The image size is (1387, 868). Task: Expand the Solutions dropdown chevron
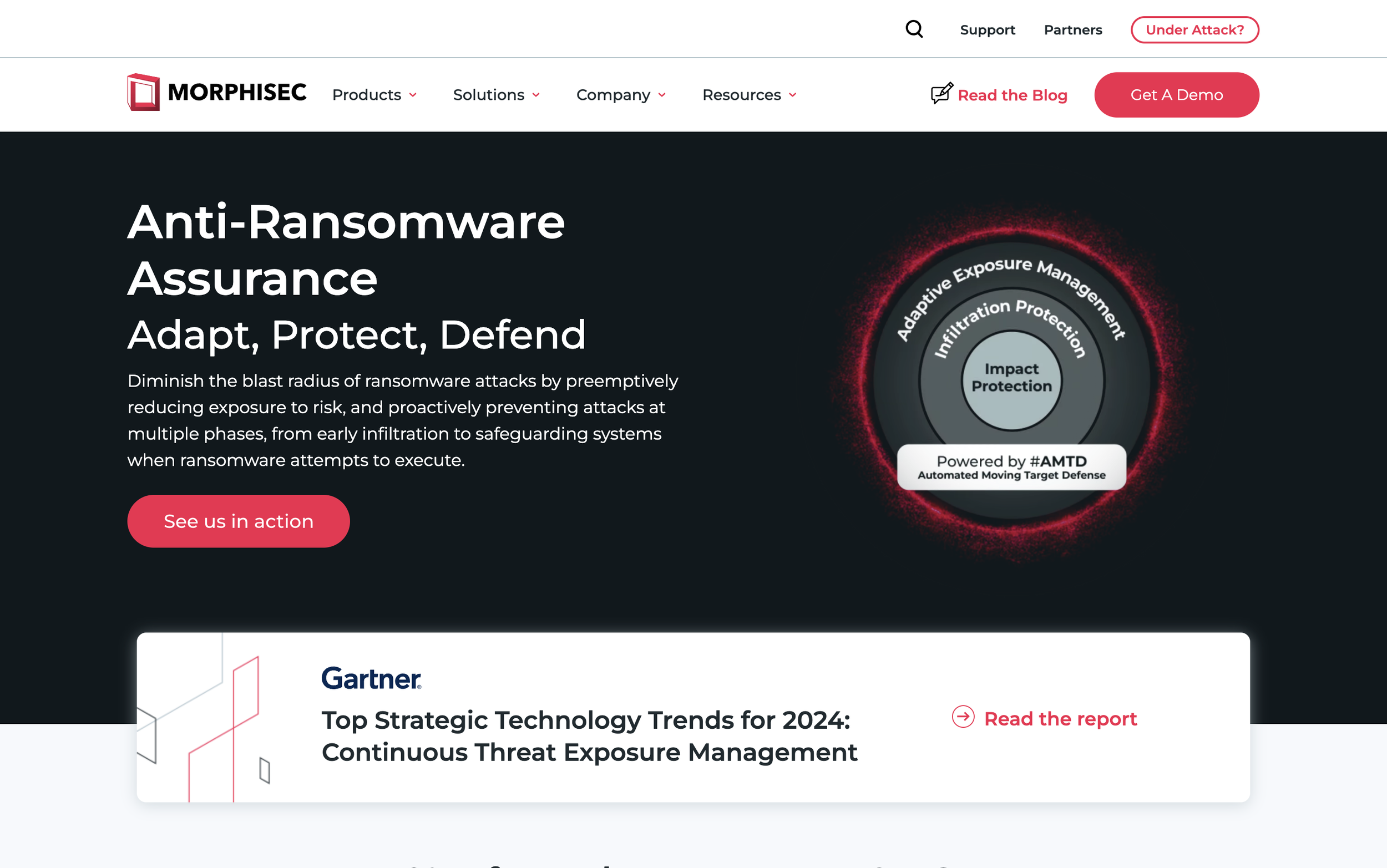(x=536, y=95)
